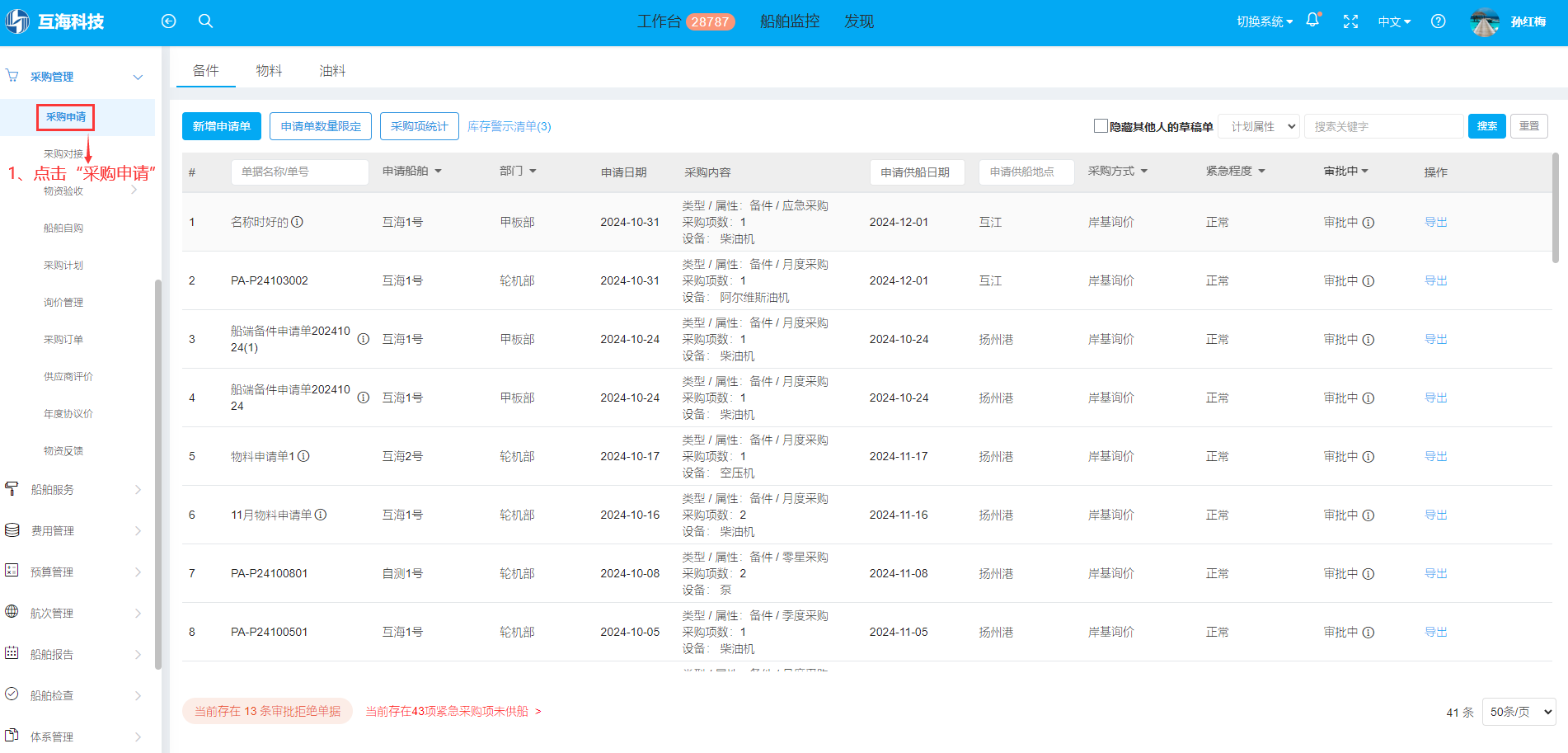Image resolution: width=1568 pixels, height=753 pixels.
Task: Open the 切换系统 dropdown
Action: tap(1265, 21)
